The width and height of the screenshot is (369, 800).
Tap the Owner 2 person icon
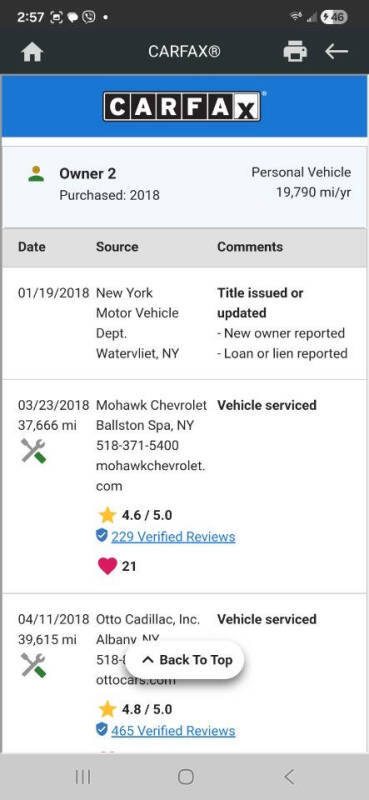(36, 174)
